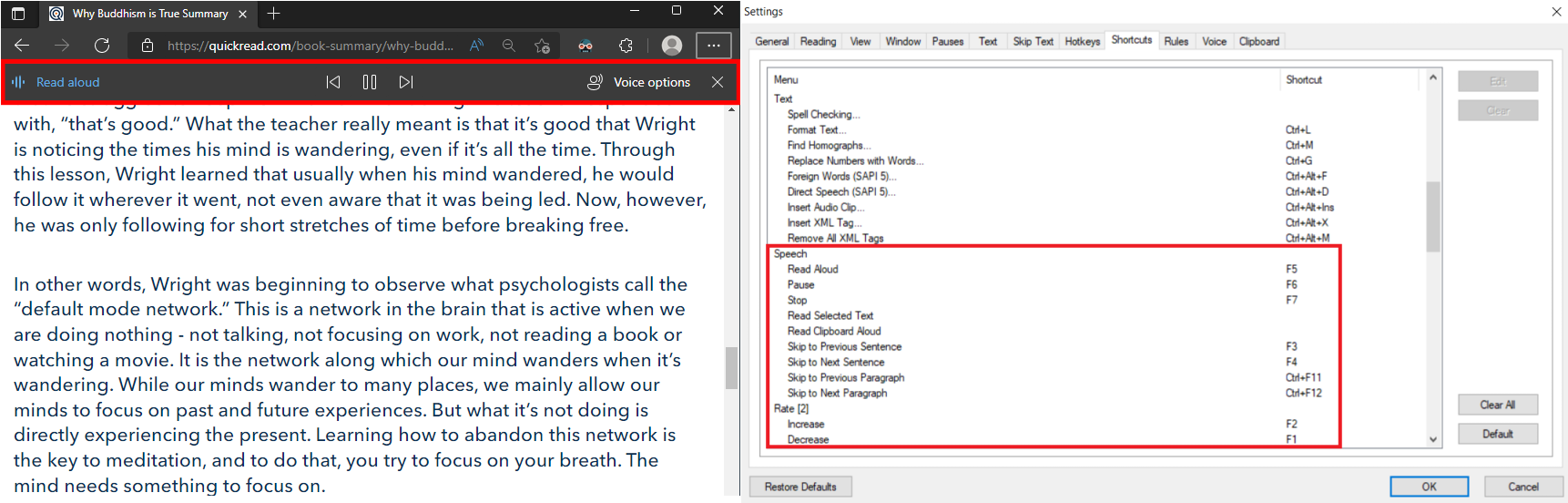Click the zoom out magnifier icon

coord(509,46)
